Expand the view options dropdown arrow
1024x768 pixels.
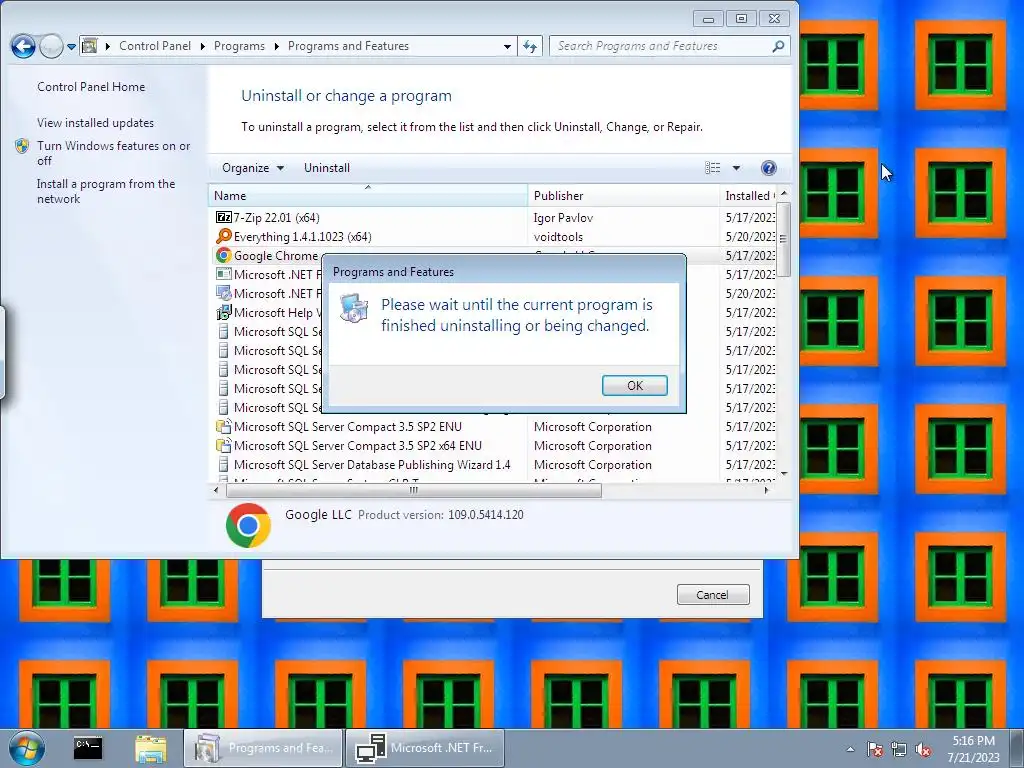point(736,168)
